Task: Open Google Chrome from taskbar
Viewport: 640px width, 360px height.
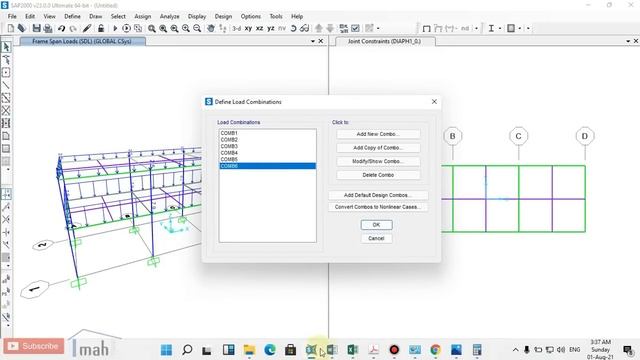Action: [x=436, y=350]
